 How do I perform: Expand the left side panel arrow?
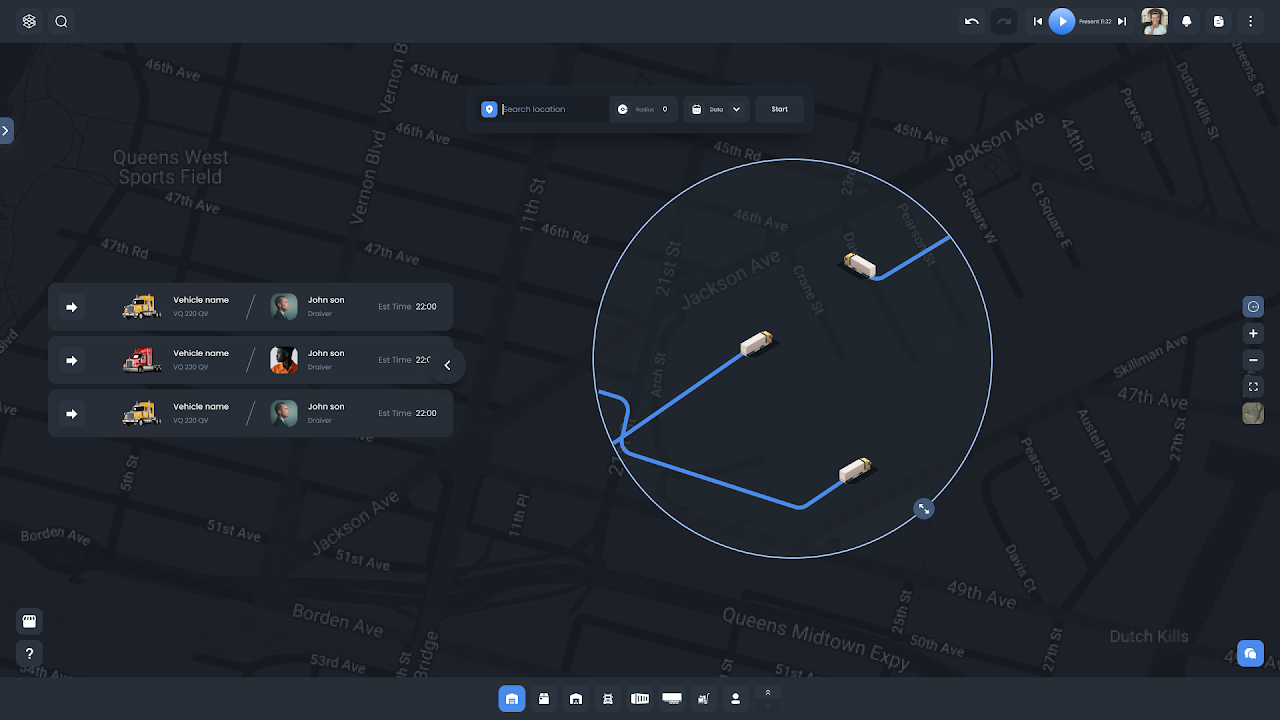pos(6,130)
